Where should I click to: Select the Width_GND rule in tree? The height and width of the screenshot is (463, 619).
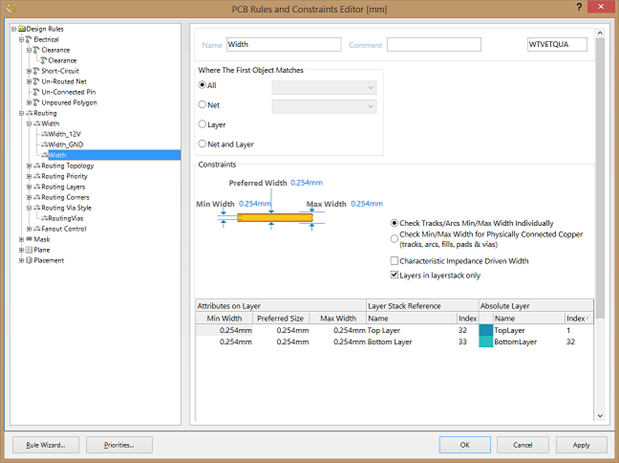point(65,145)
